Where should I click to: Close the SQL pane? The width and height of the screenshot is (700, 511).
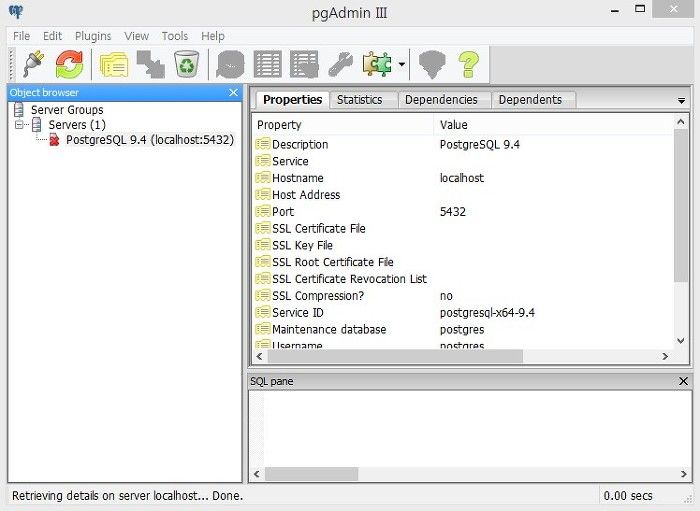[x=683, y=381]
